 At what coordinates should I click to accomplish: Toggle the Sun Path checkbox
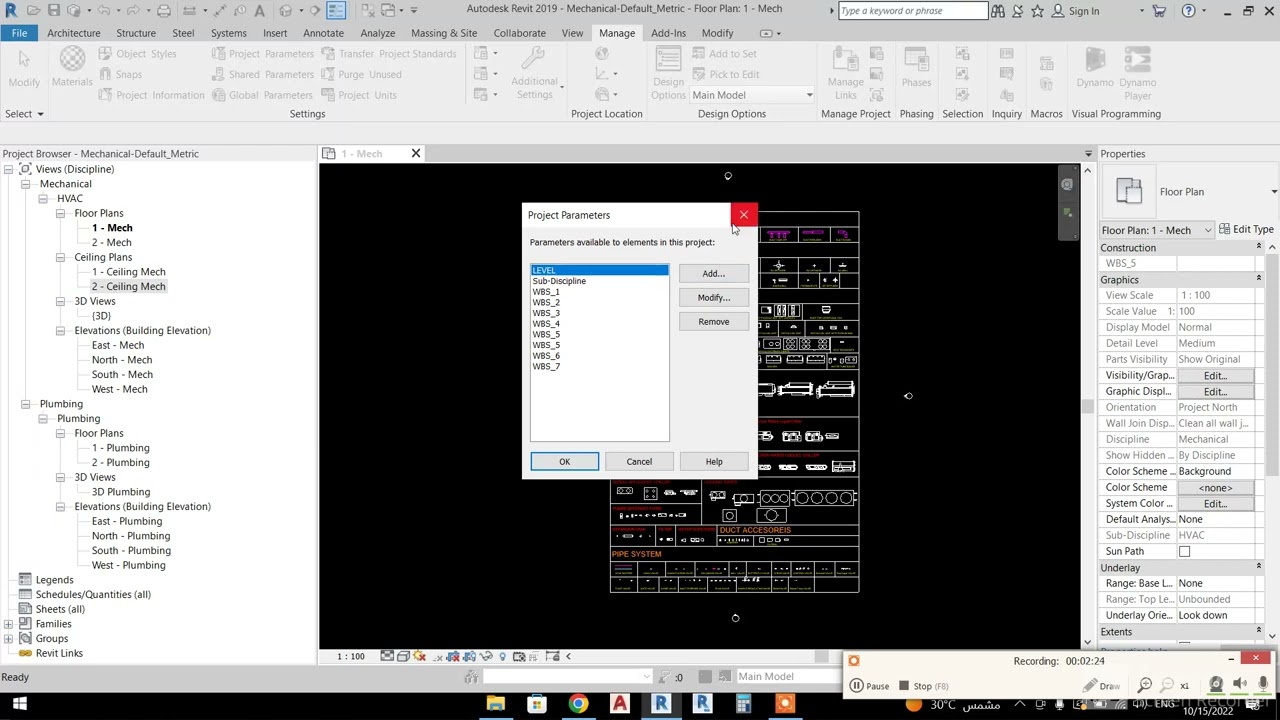pyautogui.click(x=1184, y=551)
